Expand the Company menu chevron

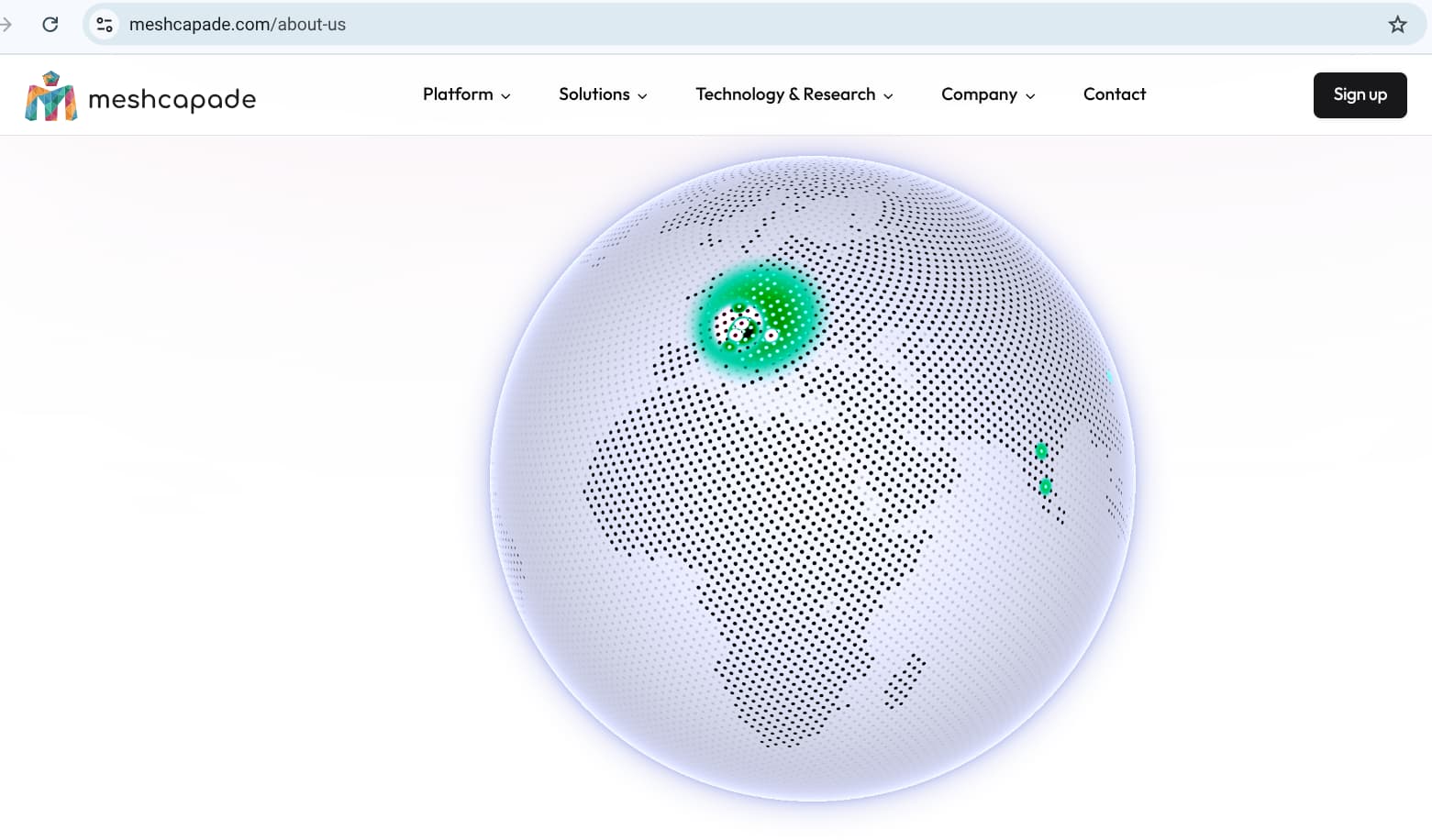1030,96
